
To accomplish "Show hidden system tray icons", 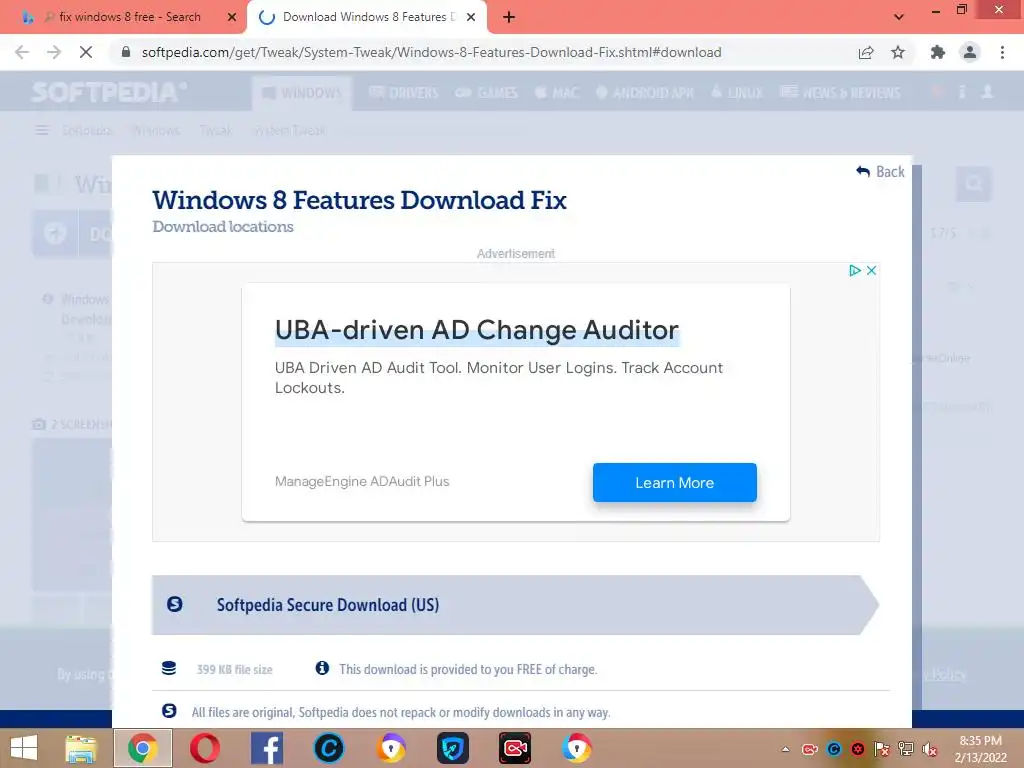I will pos(786,749).
